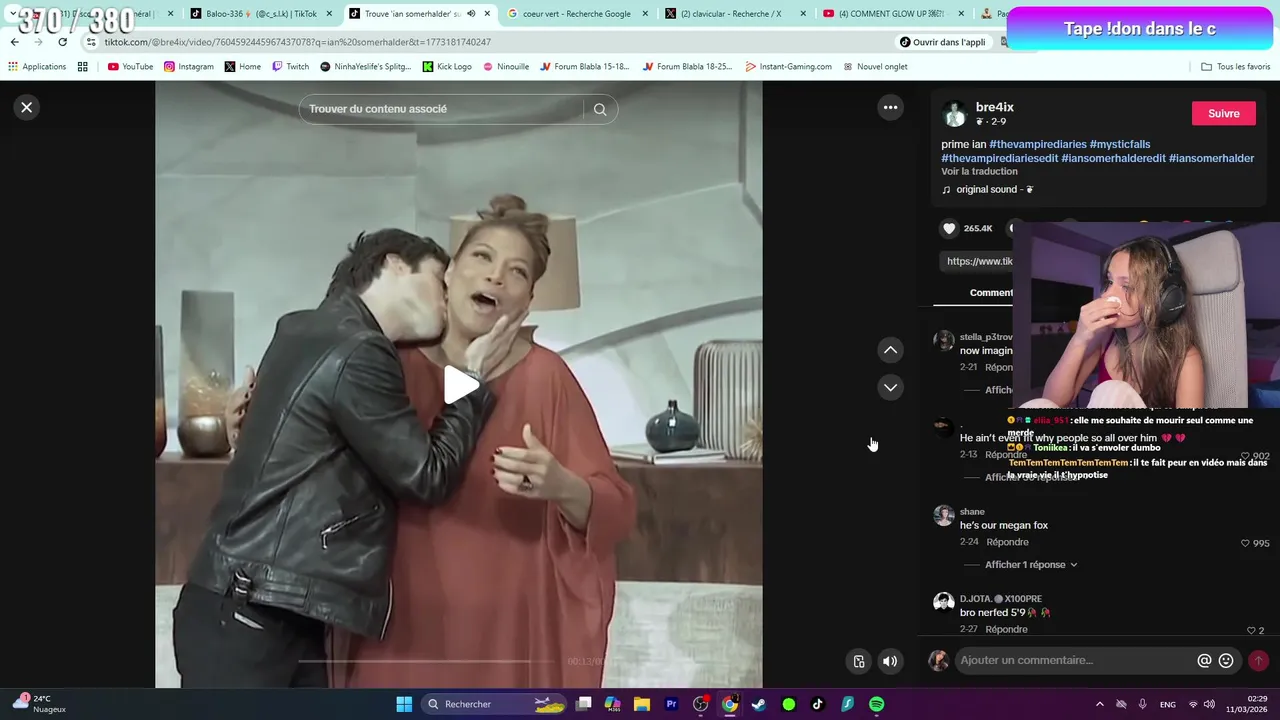
Task: Open the Kick Logo bookmark
Action: 447,66
